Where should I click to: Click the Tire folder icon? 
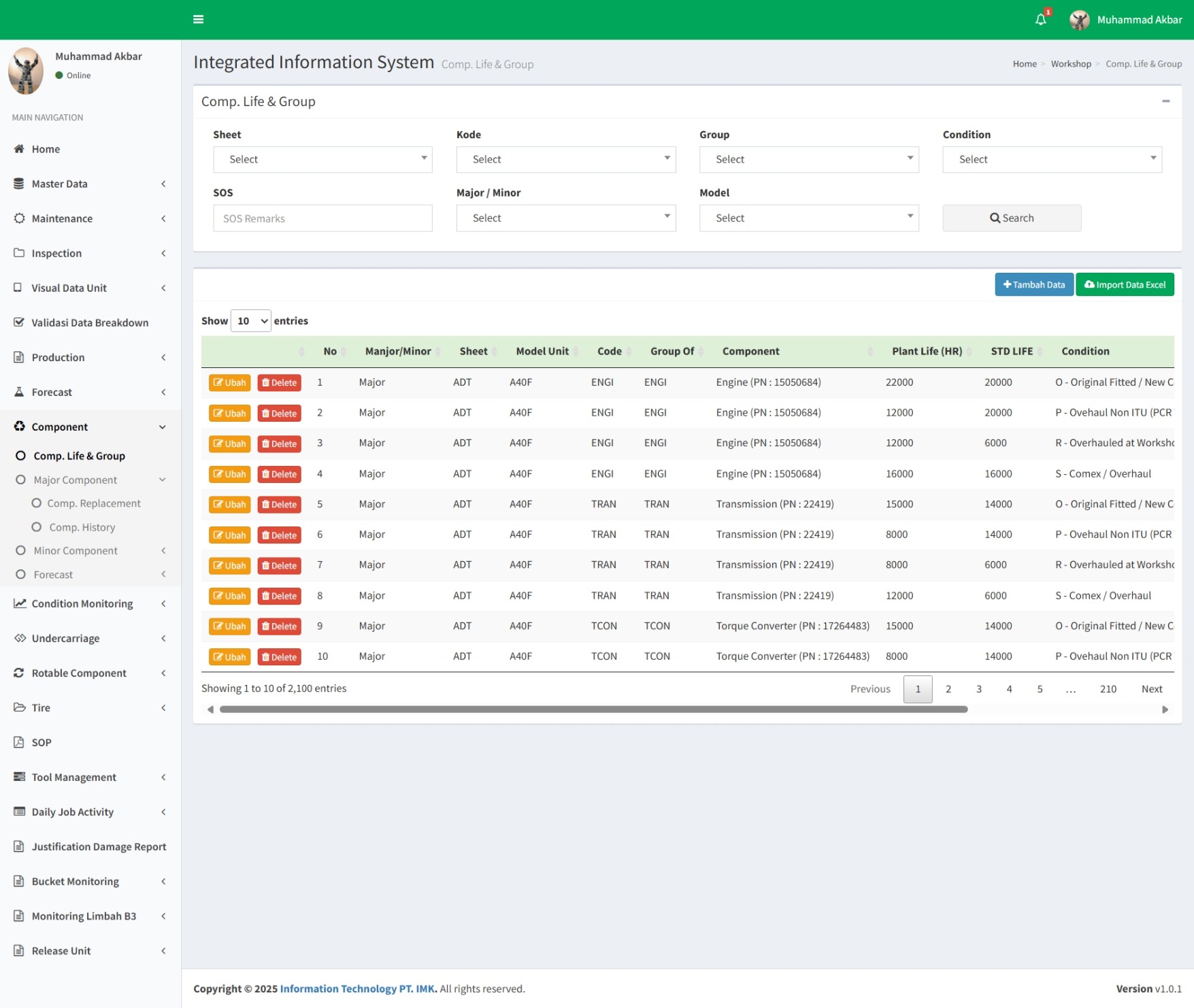(x=19, y=707)
